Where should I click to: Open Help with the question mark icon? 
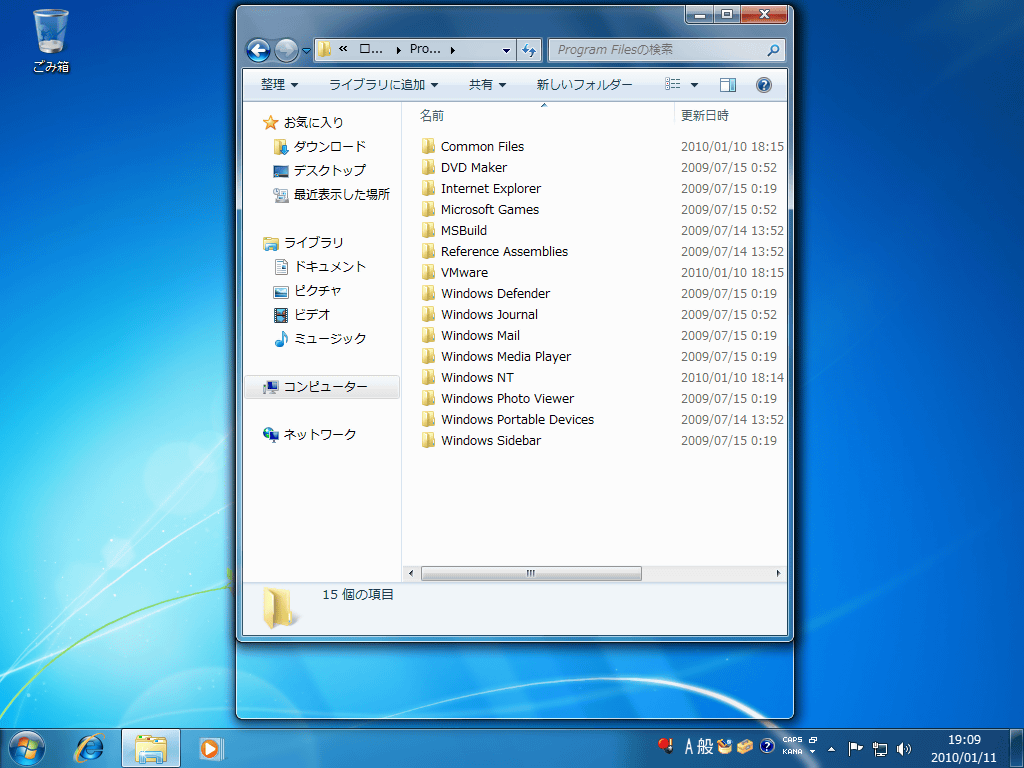pyautogui.click(x=763, y=85)
